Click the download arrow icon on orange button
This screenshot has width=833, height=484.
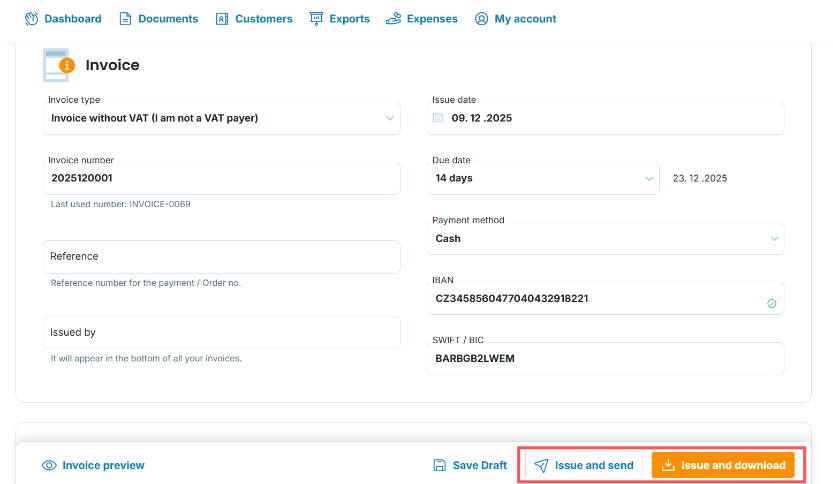[x=668, y=465]
